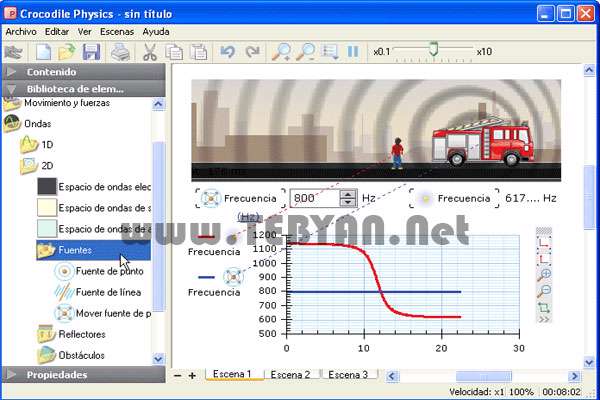
Task: Zoom in on the graph
Action: (x=544, y=275)
